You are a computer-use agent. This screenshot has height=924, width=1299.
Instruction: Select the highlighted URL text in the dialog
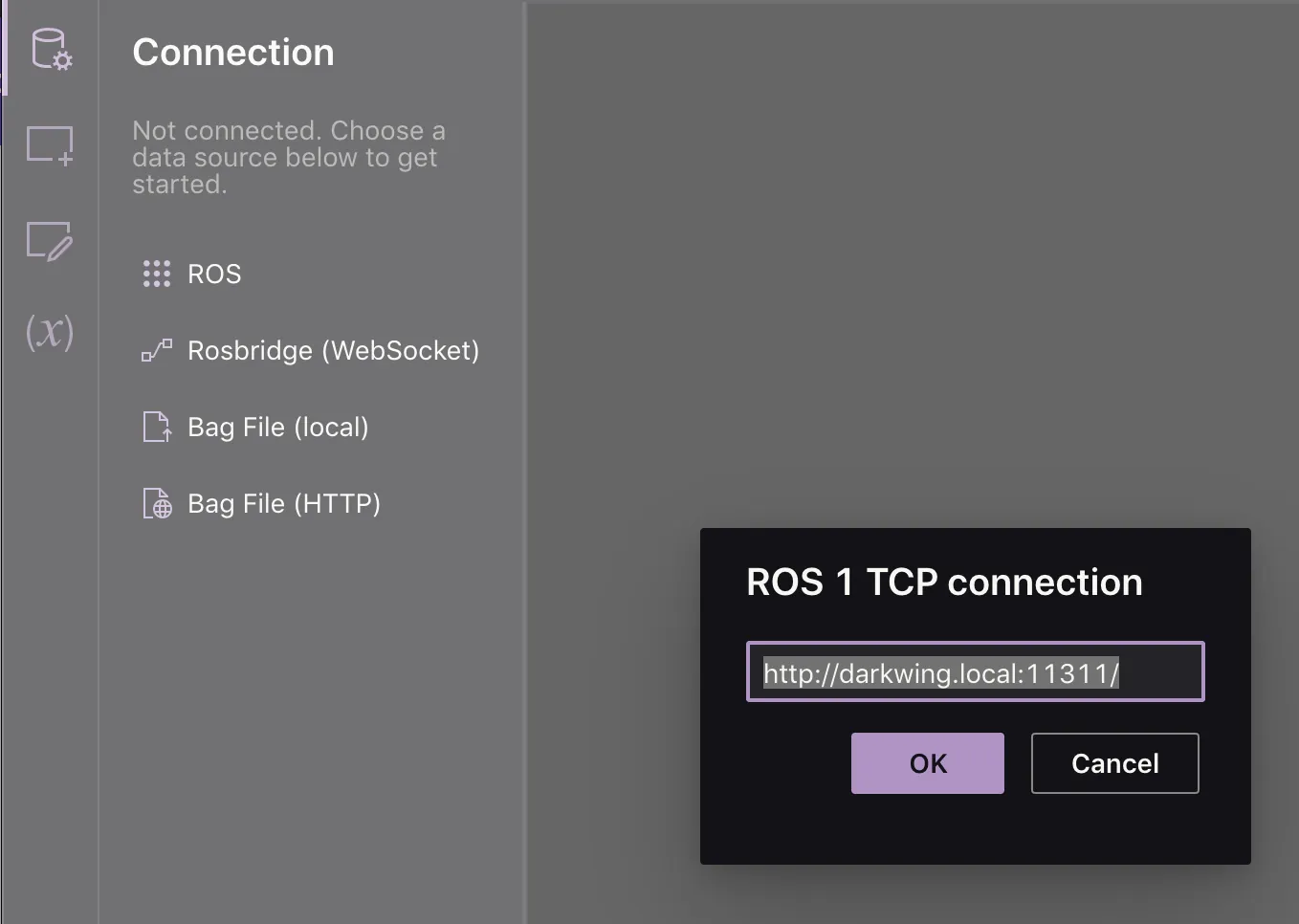pyautogui.click(x=940, y=673)
